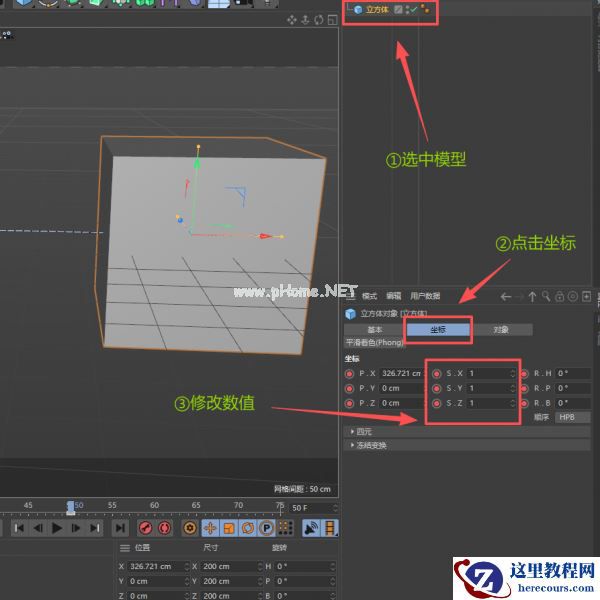Enable position keyframe recording icon

(211, 527)
